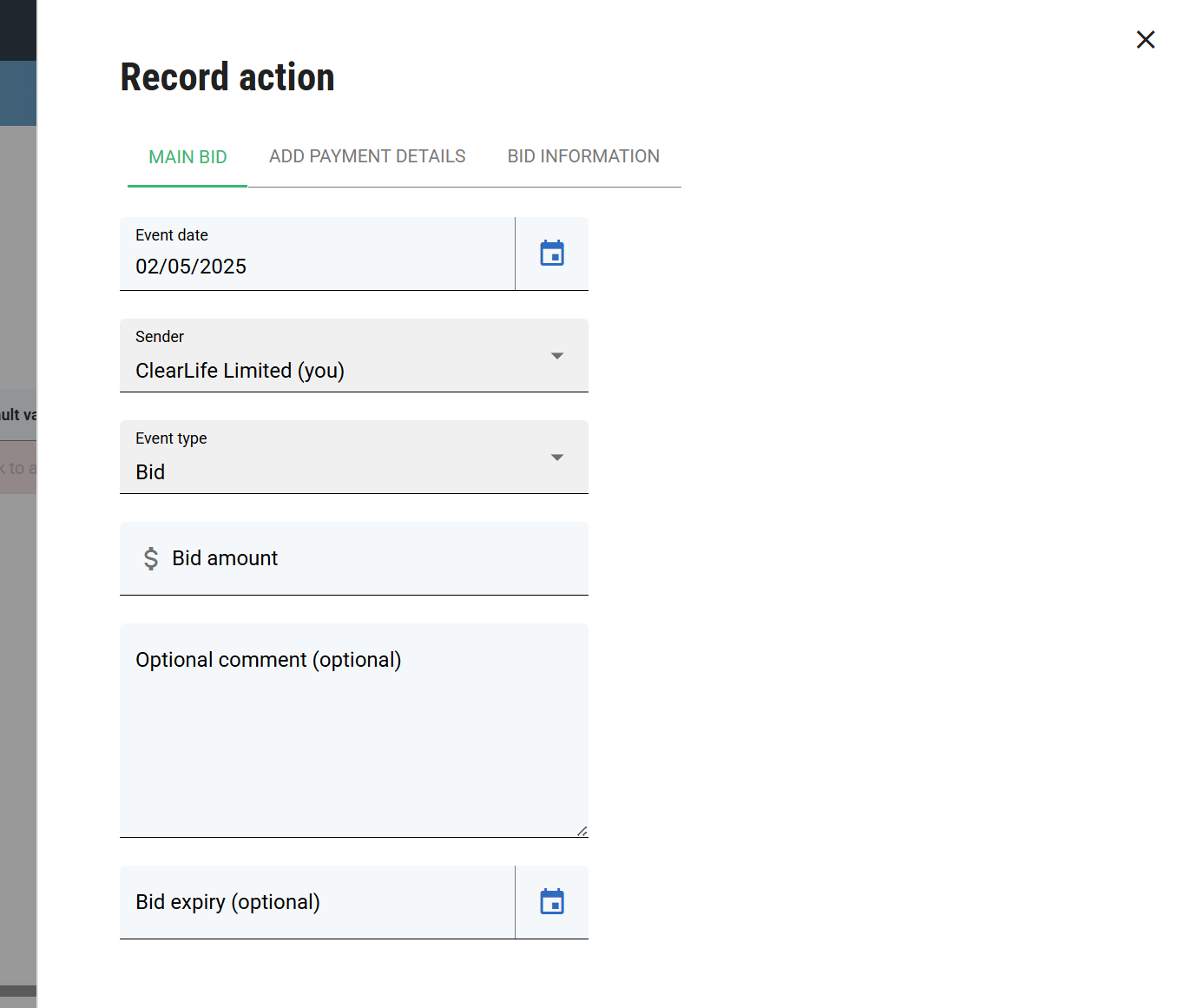Click the Event type dropdown arrow
The image size is (1197, 1008).
pyautogui.click(x=557, y=458)
